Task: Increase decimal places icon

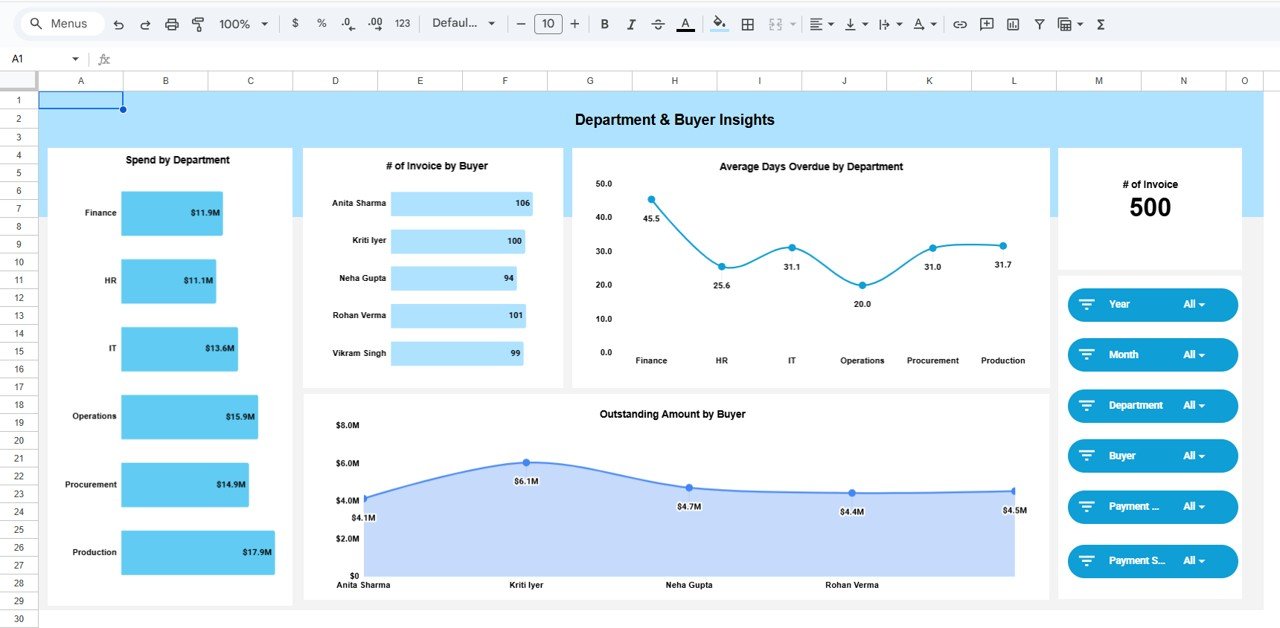Action: pos(375,23)
